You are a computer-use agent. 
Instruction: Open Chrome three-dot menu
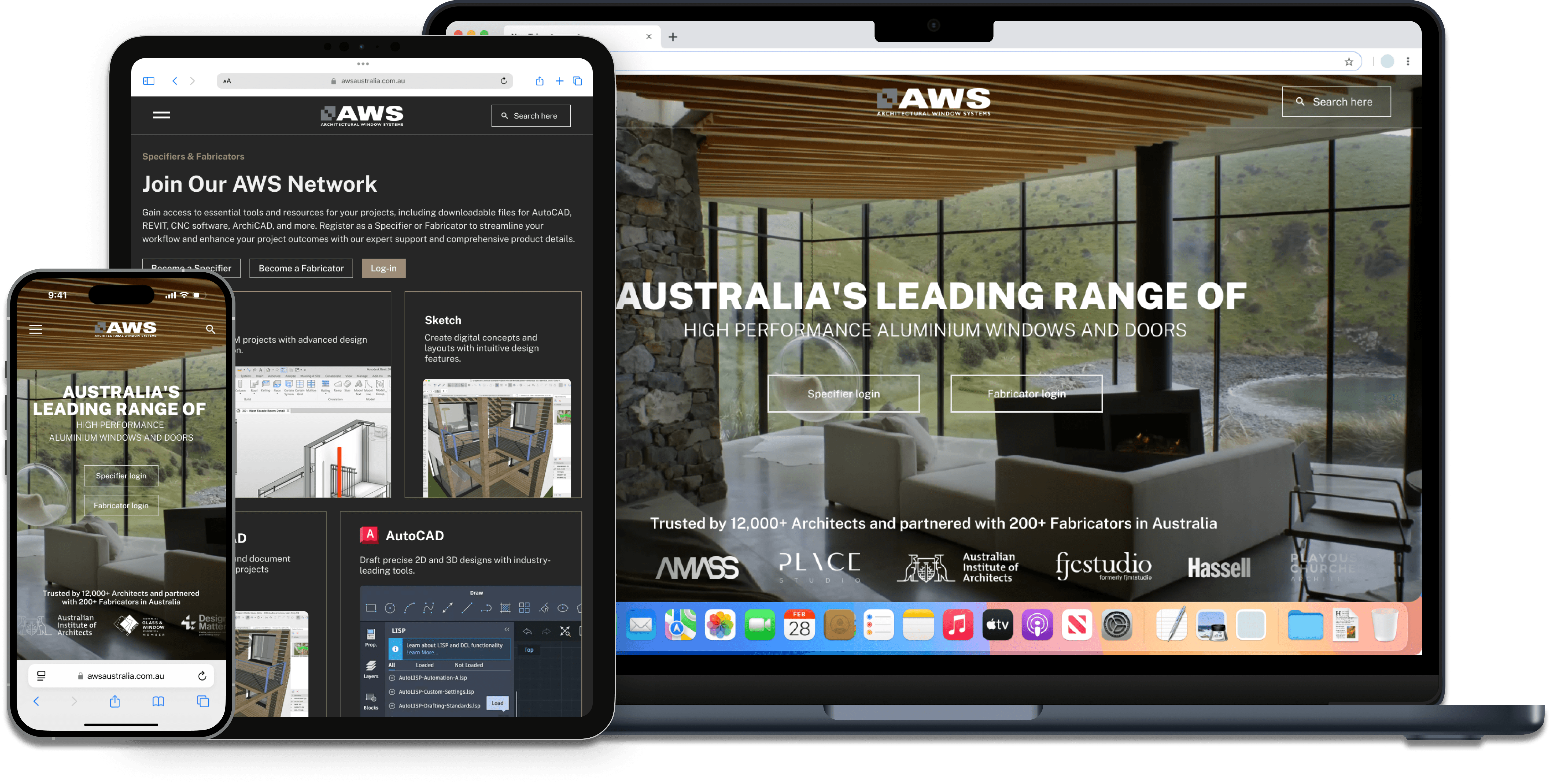click(x=1408, y=61)
